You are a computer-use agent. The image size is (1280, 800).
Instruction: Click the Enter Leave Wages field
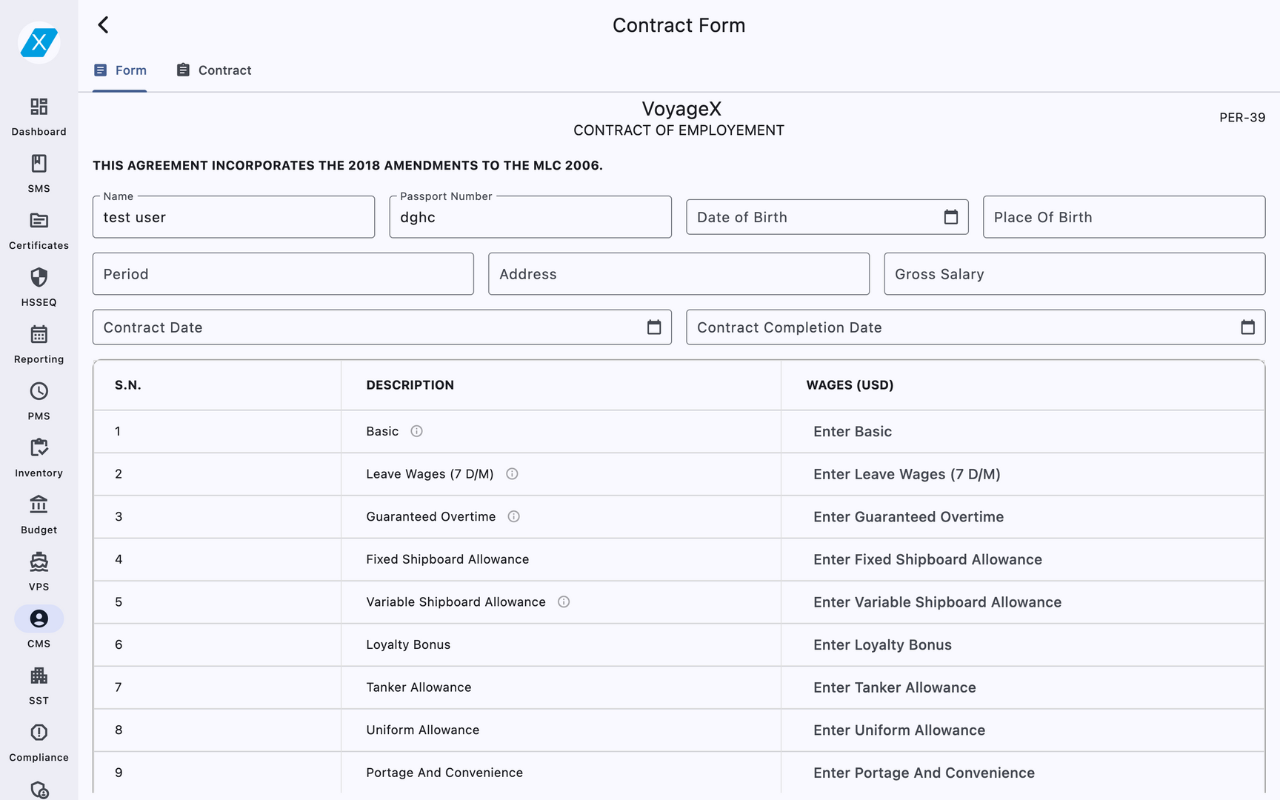1023,474
